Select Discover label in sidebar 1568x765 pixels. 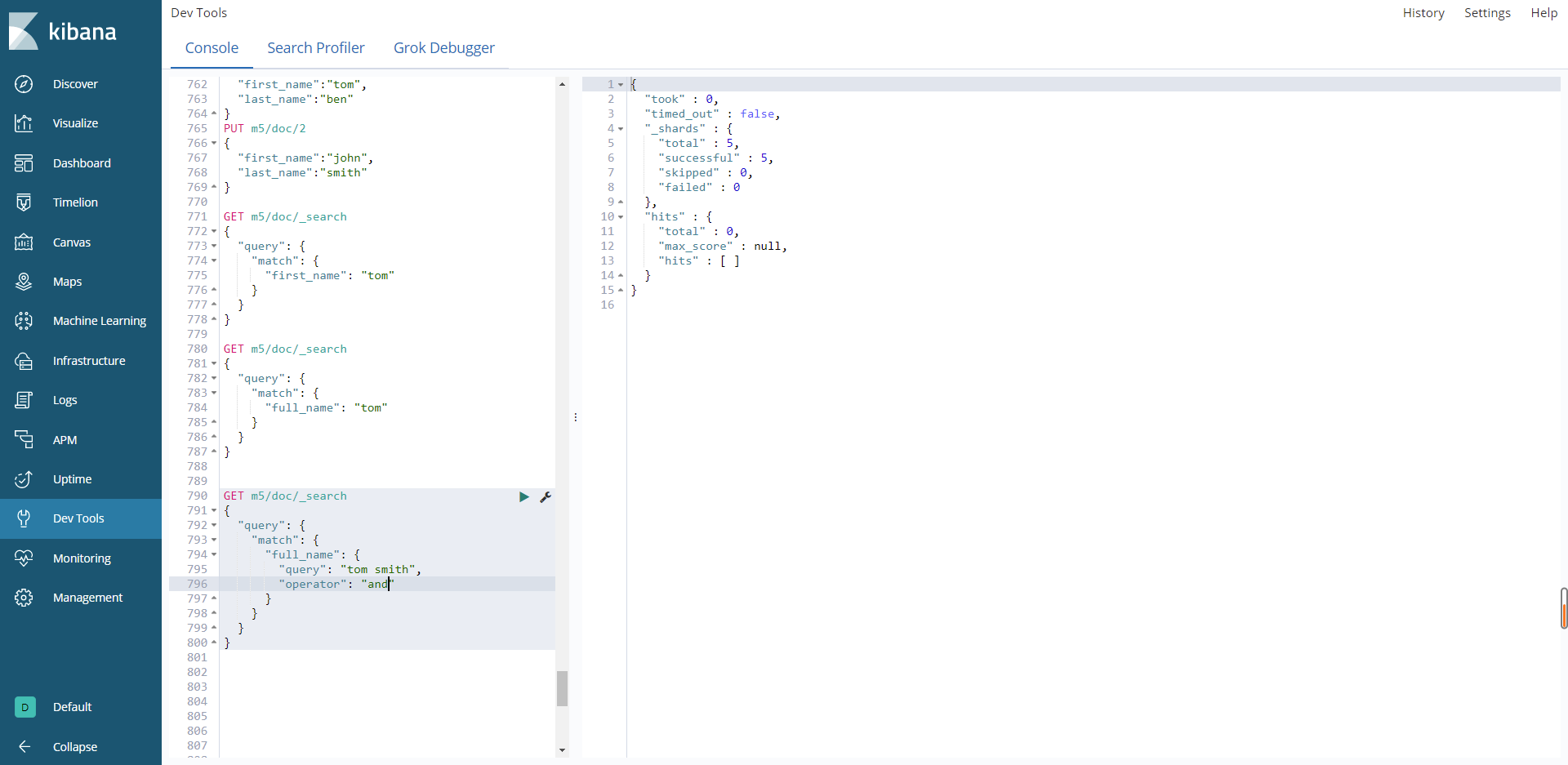(x=75, y=84)
